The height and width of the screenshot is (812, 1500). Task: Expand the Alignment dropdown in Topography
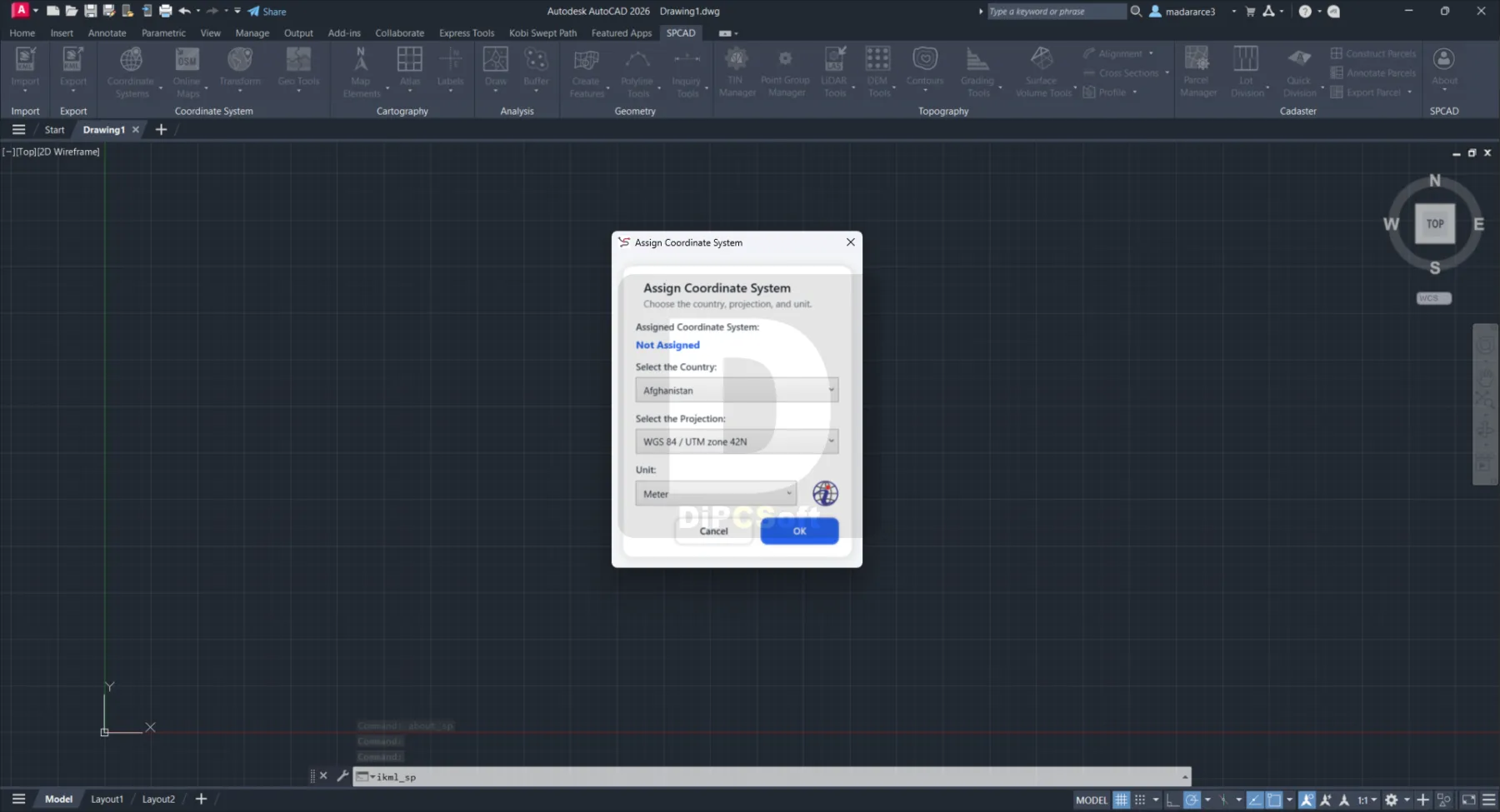1151,53
